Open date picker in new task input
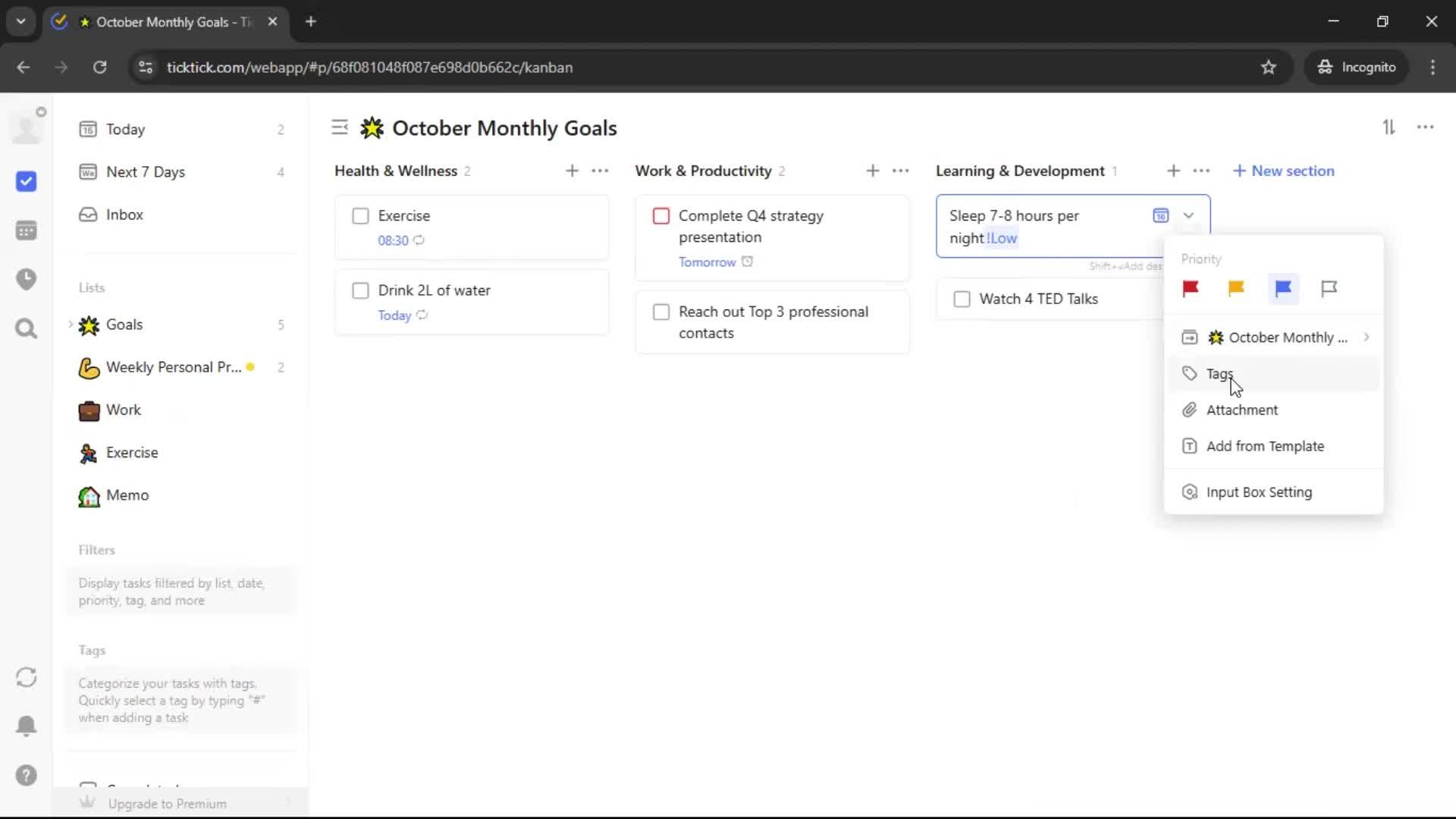Viewport: 1456px width, 819px height. 1160,216
